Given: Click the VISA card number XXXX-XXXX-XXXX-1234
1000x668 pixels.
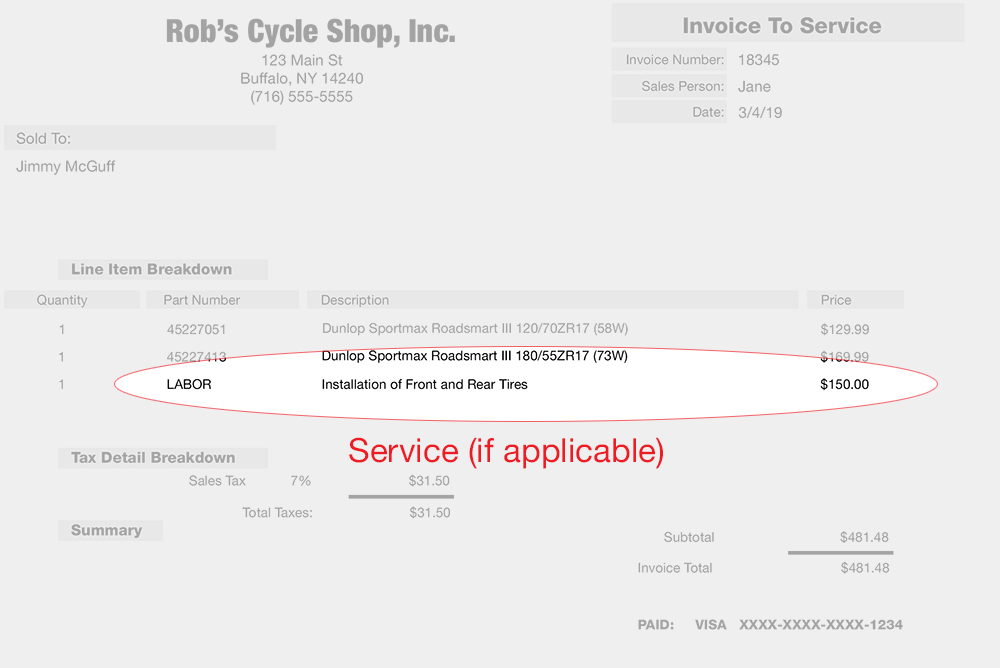Looking at the screenshot, I should point(820,625).
